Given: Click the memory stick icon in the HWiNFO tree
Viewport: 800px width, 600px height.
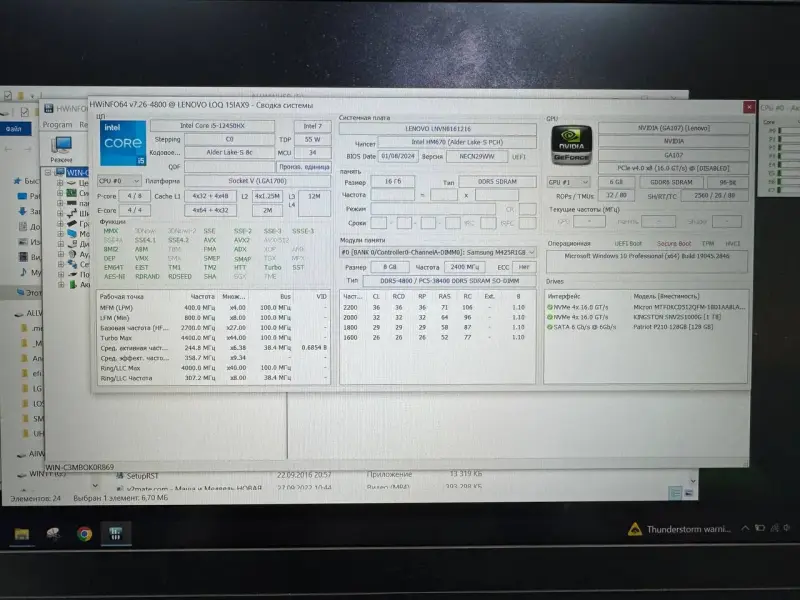Looking at the screenshot, I should click(71, 203).
